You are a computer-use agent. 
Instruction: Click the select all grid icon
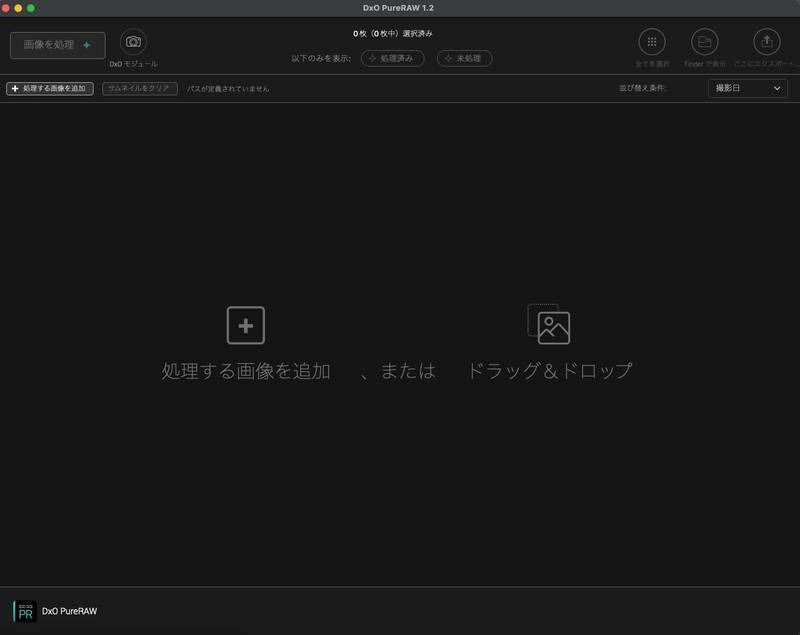pyautogui.click(x=652, y=42)
